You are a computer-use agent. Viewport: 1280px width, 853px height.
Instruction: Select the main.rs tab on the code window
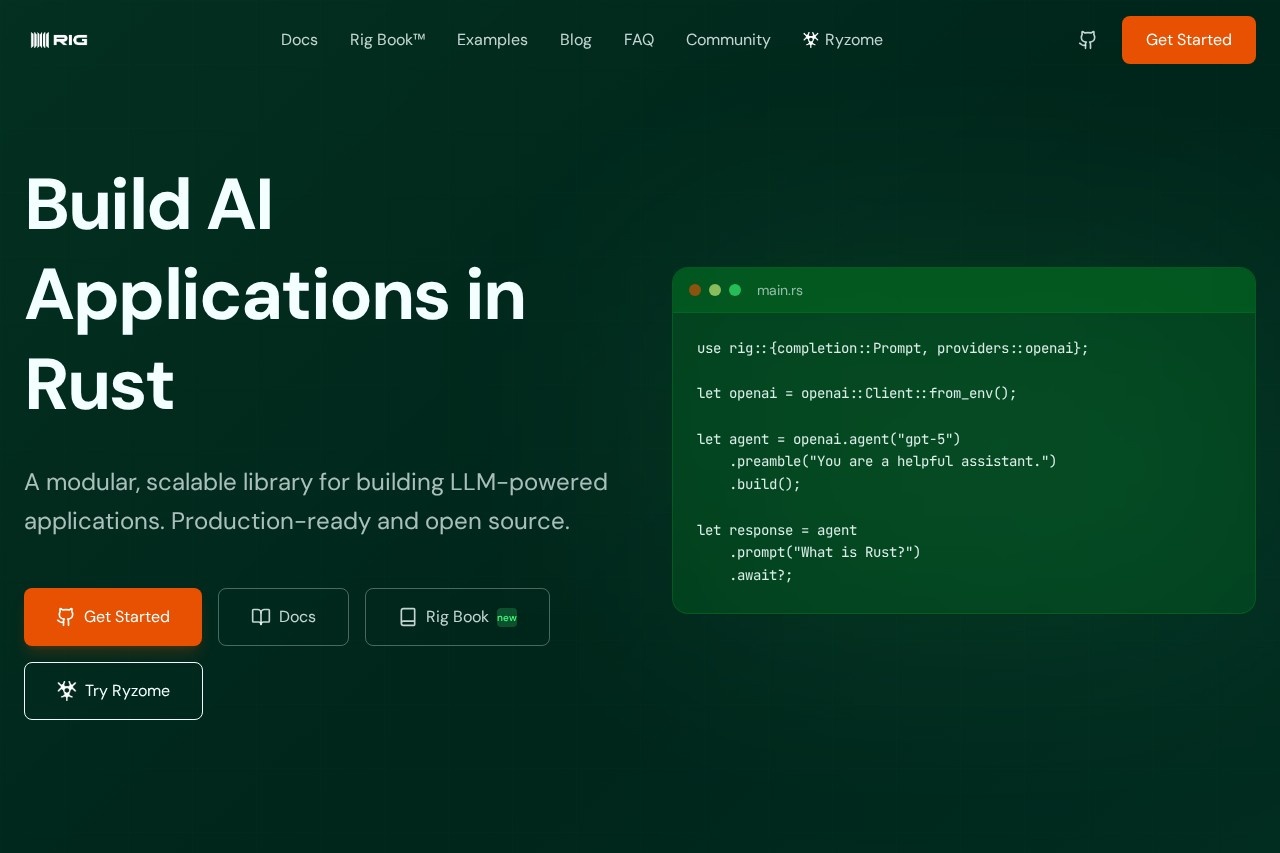[x=780, y=290]
